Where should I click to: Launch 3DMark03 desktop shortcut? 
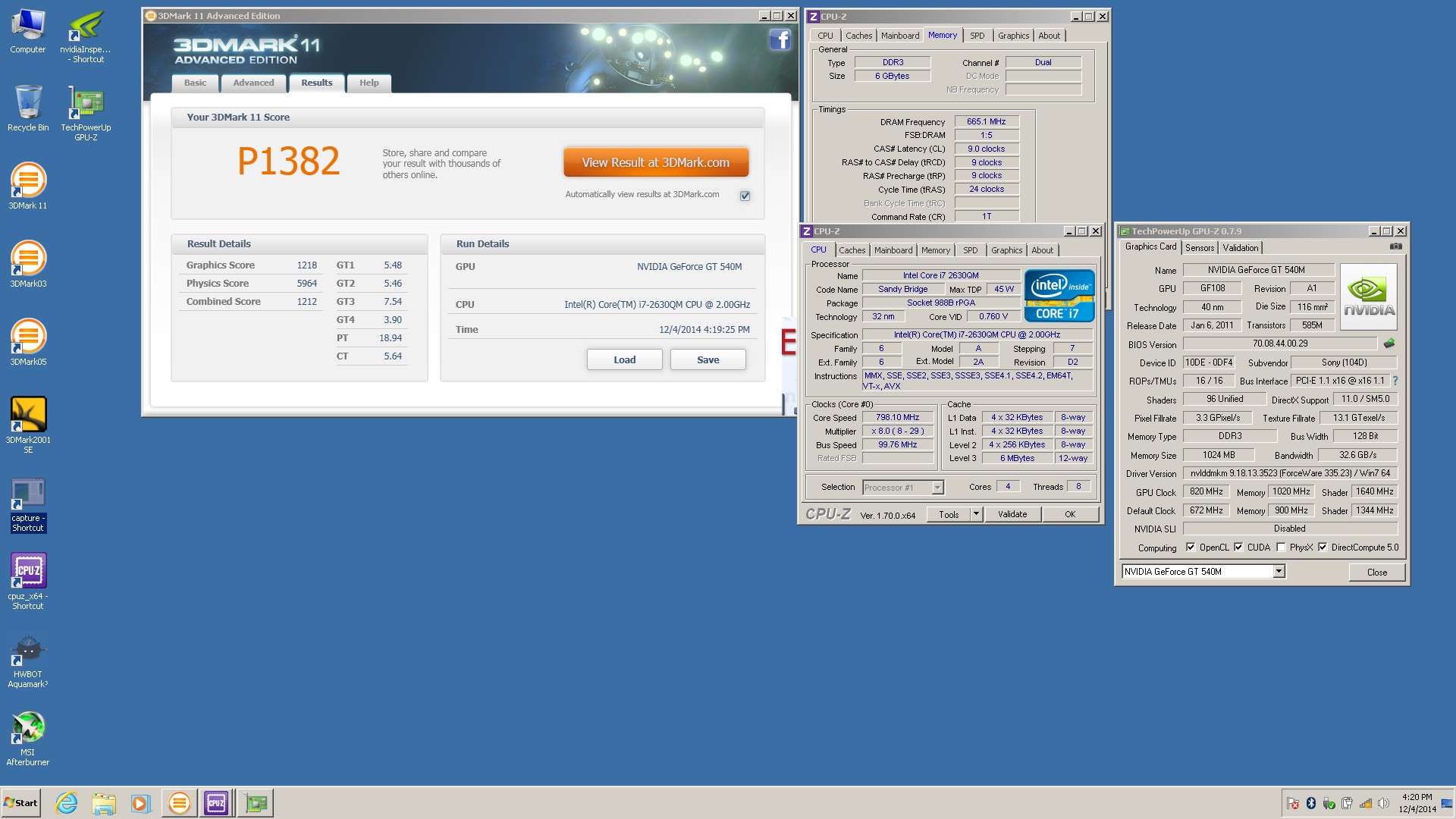pyautogui.click(x=28, y=264)
